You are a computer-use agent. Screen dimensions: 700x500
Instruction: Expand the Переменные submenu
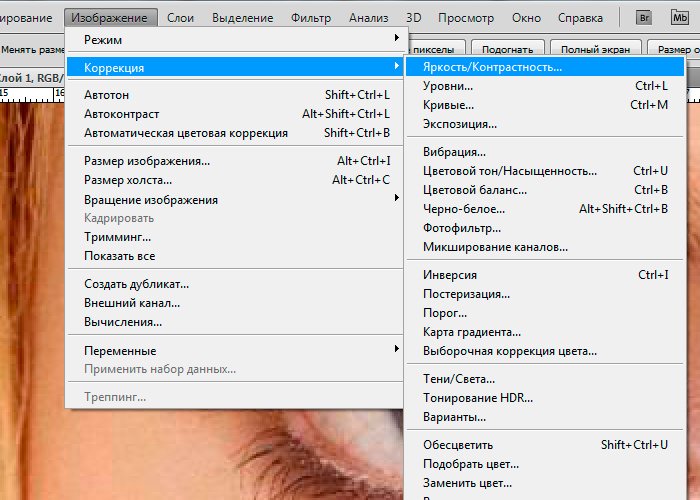pyautogui.click(x=120, y=350)
